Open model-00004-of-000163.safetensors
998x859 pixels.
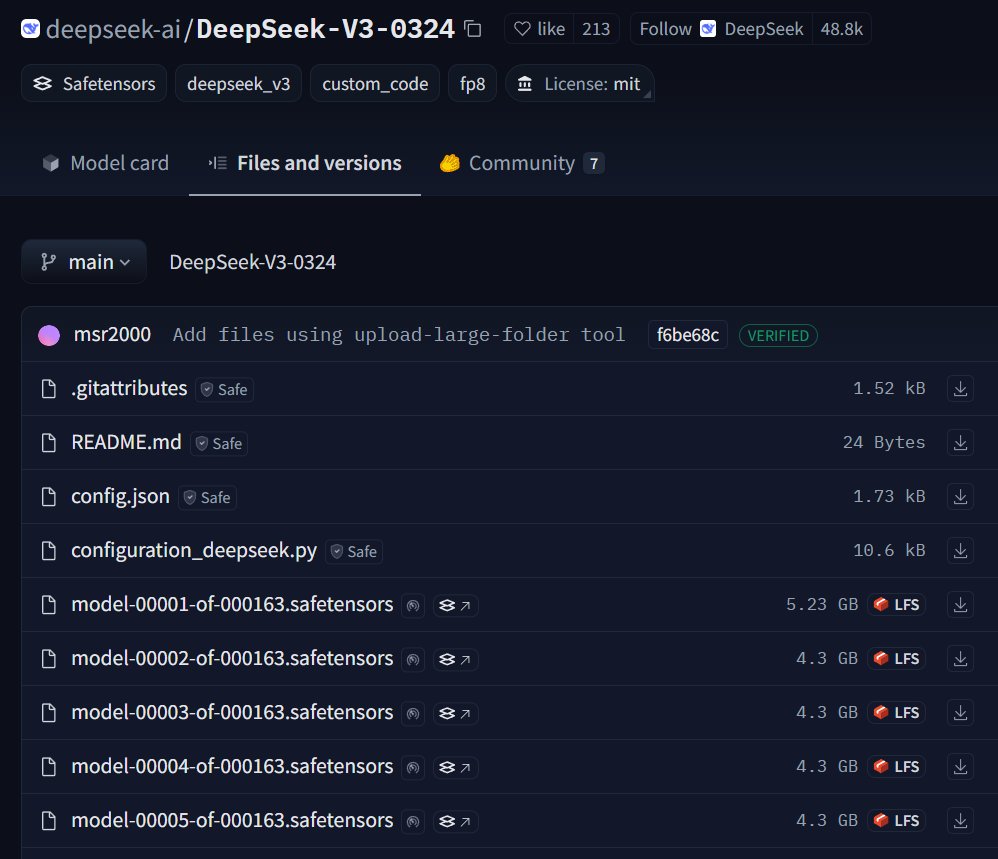(x=232, y=767)
